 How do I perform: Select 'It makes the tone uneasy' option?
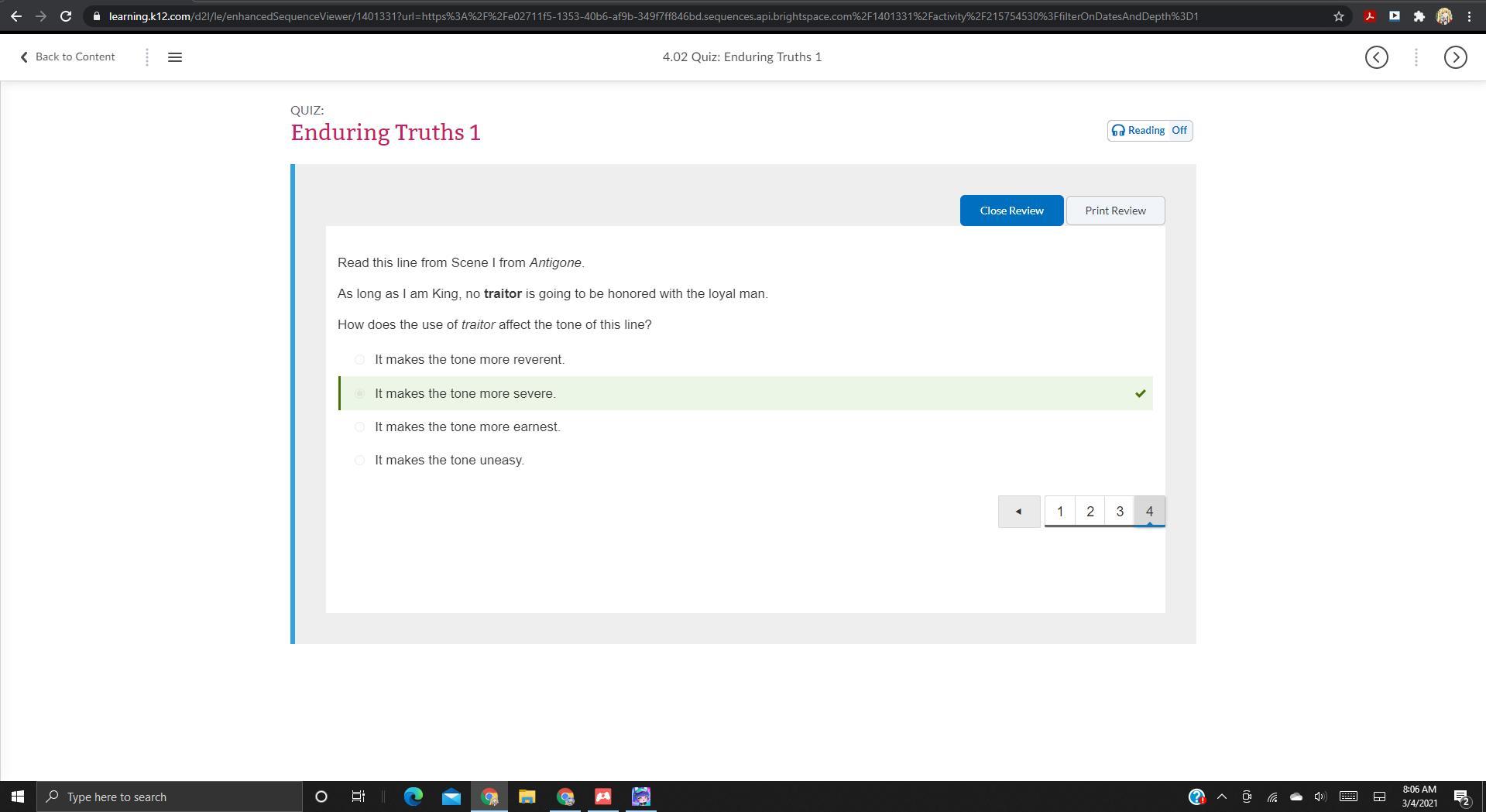[359, 460]
